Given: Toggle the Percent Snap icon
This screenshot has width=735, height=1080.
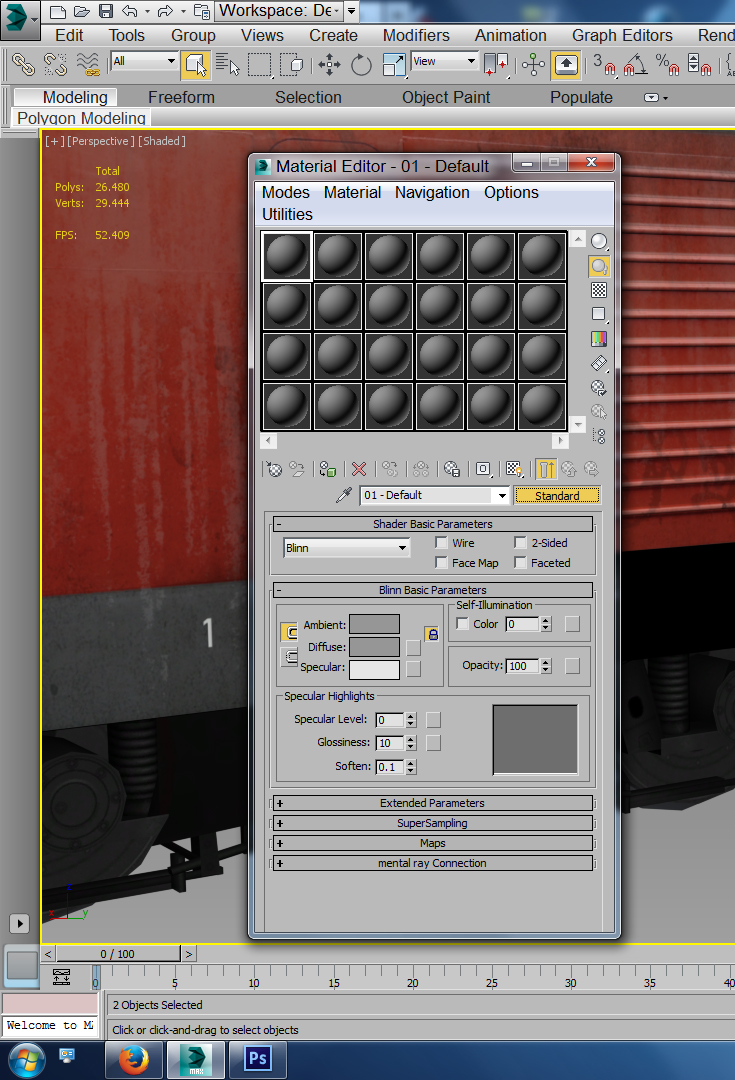Looking at the screenshot, I should pyautogui.click(x=667, y=65).
